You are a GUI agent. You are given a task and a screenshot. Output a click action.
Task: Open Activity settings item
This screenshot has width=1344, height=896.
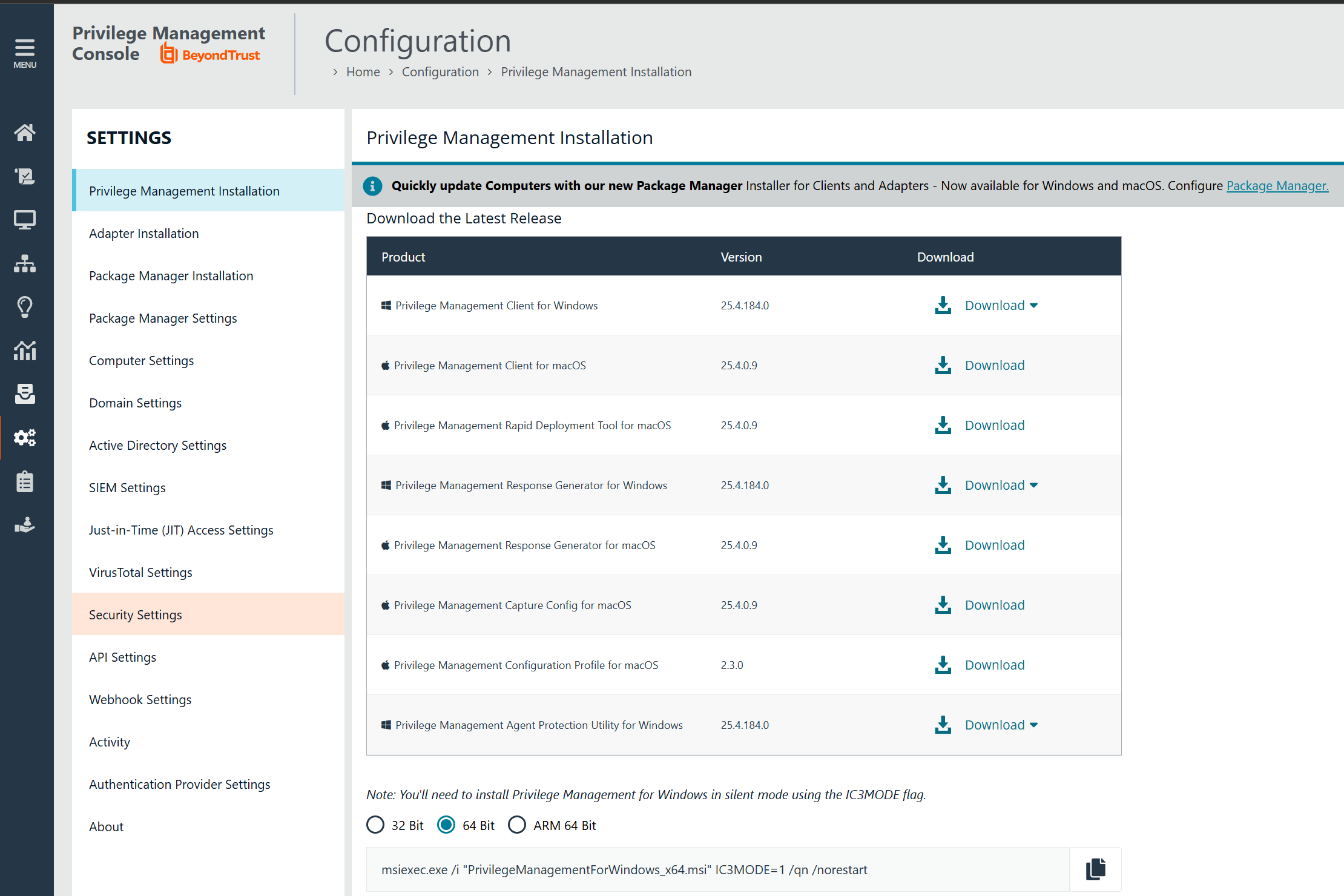(x=208, y=742)
